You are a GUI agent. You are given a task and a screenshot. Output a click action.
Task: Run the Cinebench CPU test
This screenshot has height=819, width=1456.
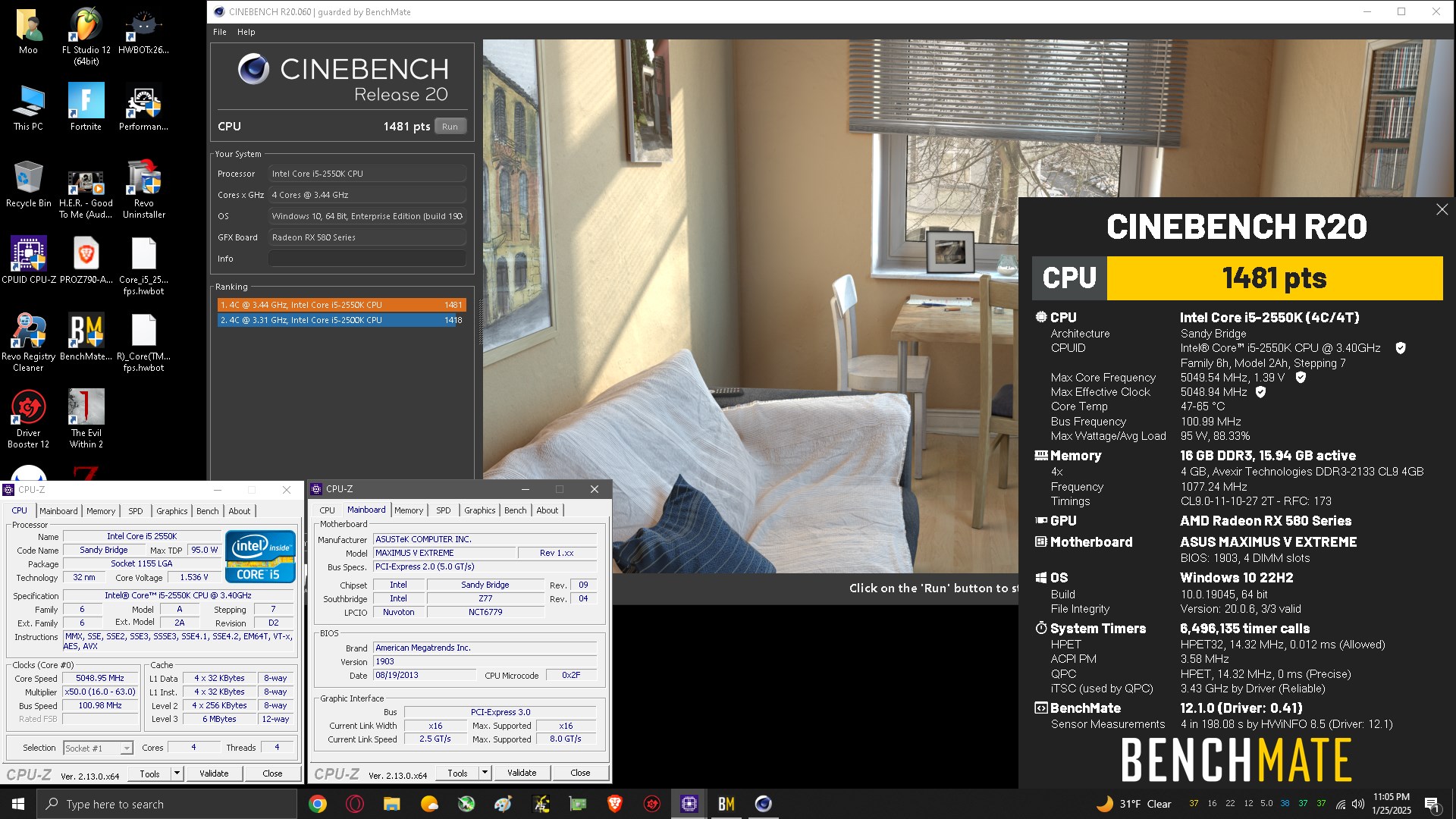click(x=450, y=127)
